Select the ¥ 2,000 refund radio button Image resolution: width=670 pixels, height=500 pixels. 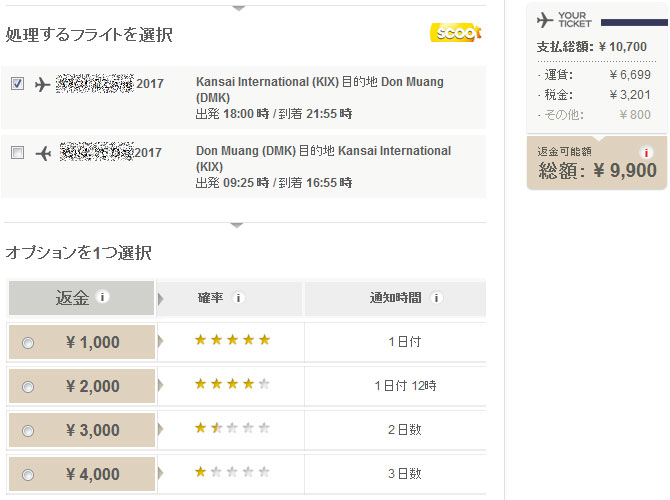28,387
